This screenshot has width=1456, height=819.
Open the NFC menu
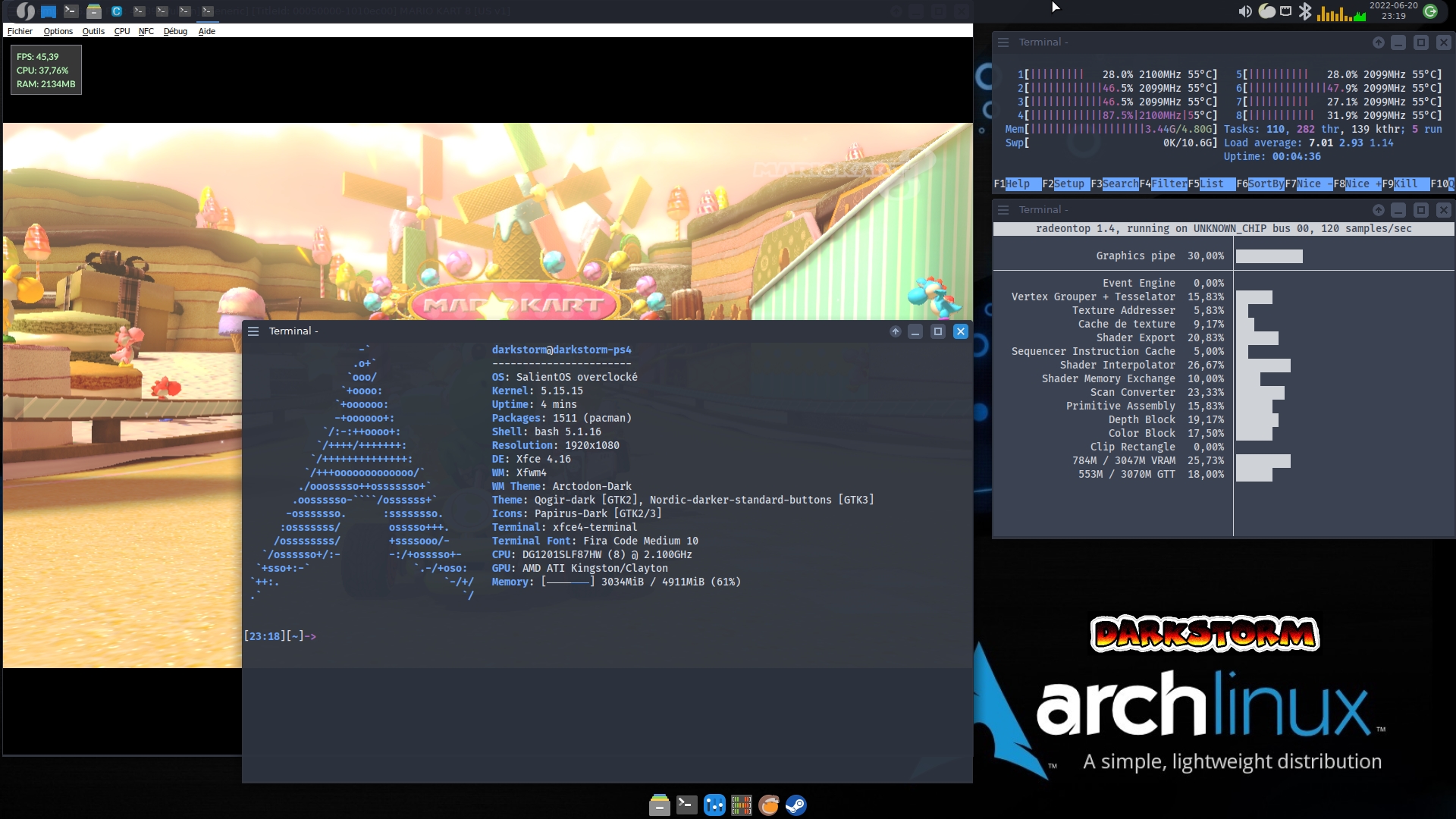[x=146, y=31]
